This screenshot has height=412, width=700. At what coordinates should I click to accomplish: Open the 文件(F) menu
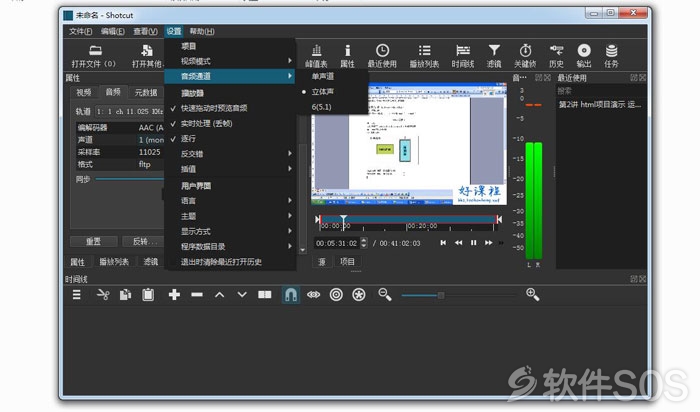tap(80, 31)
